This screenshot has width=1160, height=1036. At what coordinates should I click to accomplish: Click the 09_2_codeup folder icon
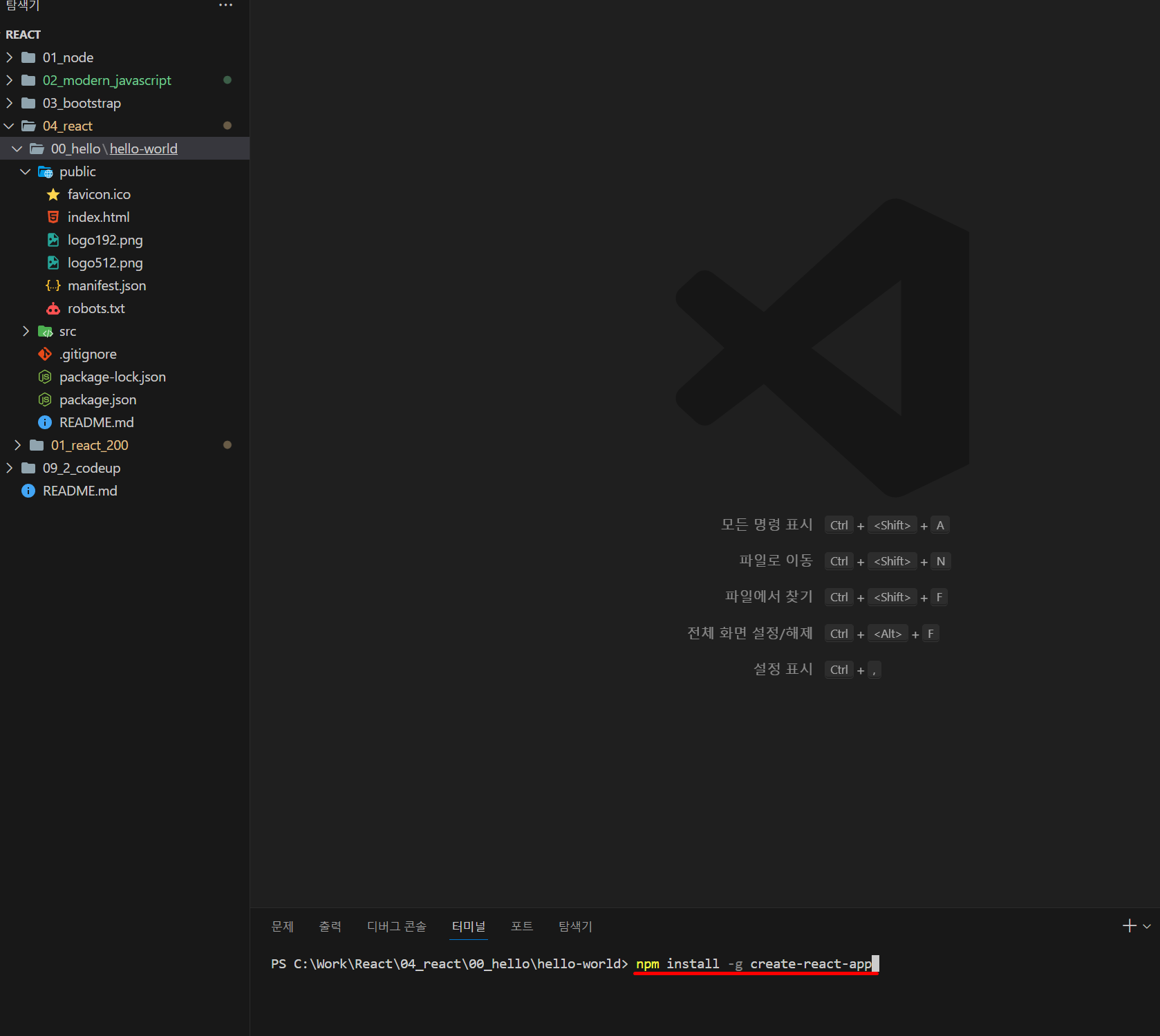coord(28,468)
